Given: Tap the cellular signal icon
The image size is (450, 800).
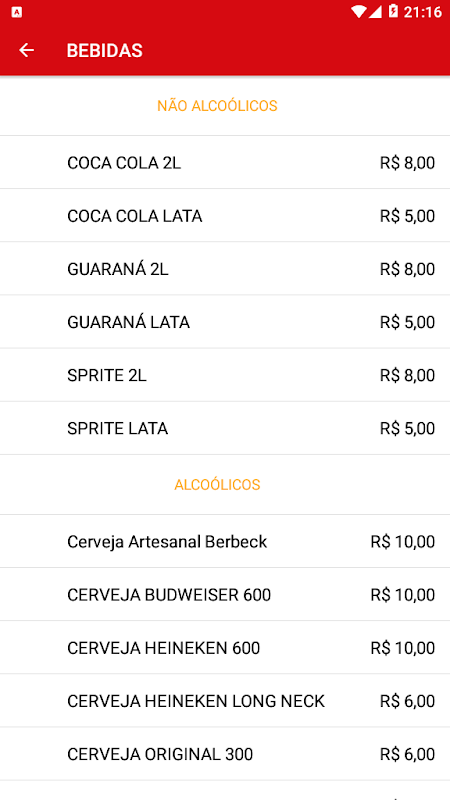Looking at the screenshot, I should point(376,11).
